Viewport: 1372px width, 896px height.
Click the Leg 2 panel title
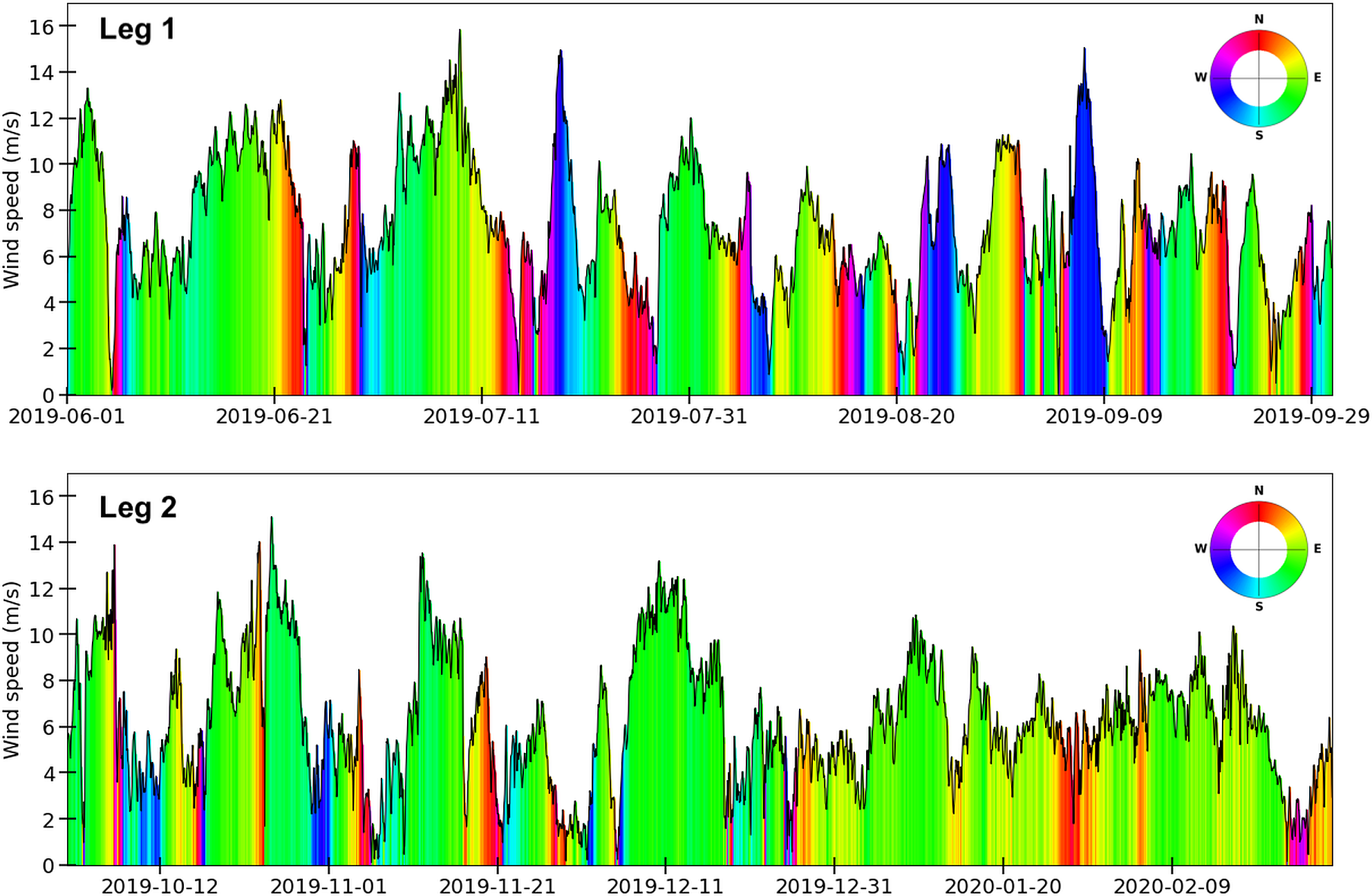coord(138,508)
